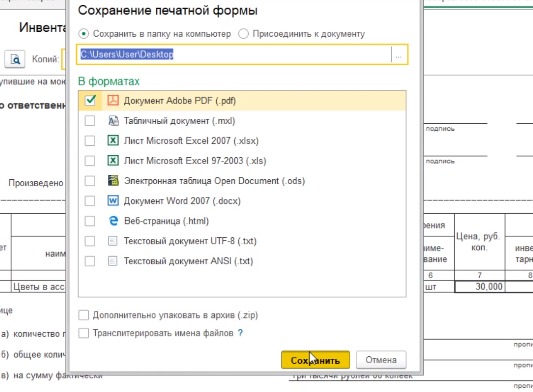Click the web page html icon
The image size is (533, 392).
[x=113, y=221]
